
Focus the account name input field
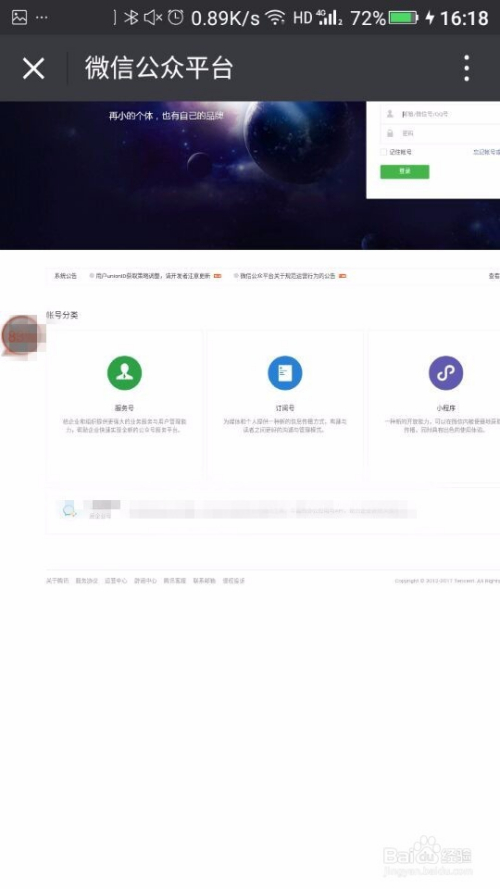[x=440, y=114]
